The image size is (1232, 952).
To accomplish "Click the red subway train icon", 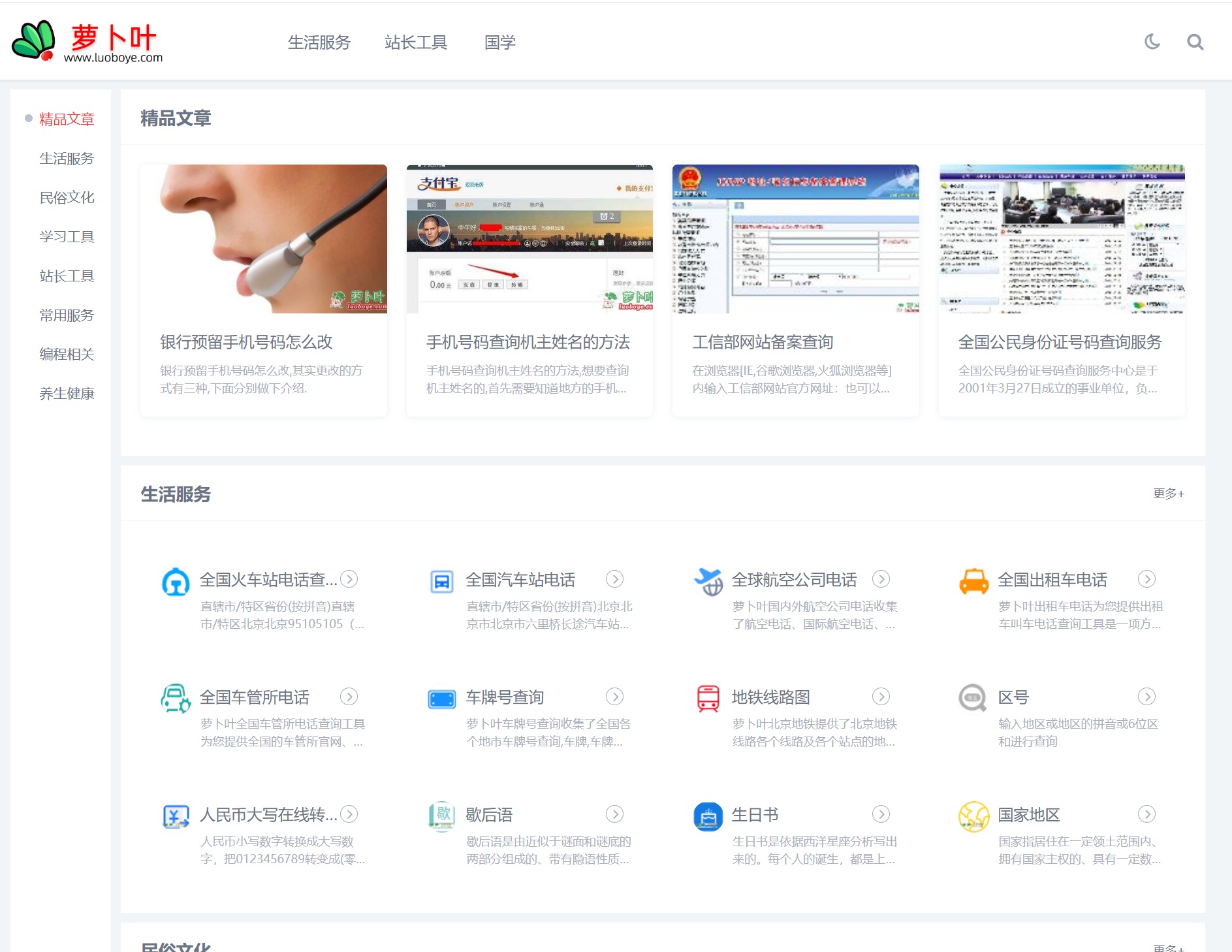I will click(708, 698).
